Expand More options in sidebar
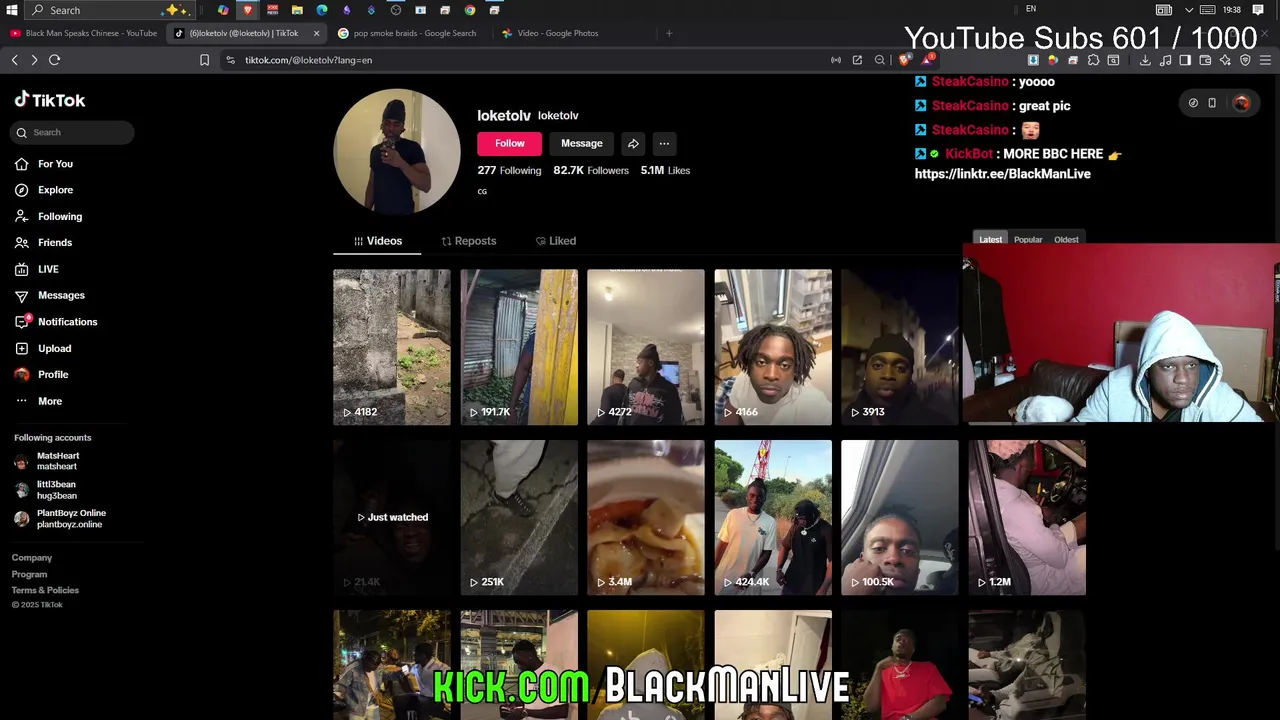Image resolution: width=1280 pixels, height=720 pixels. point(40,401)
